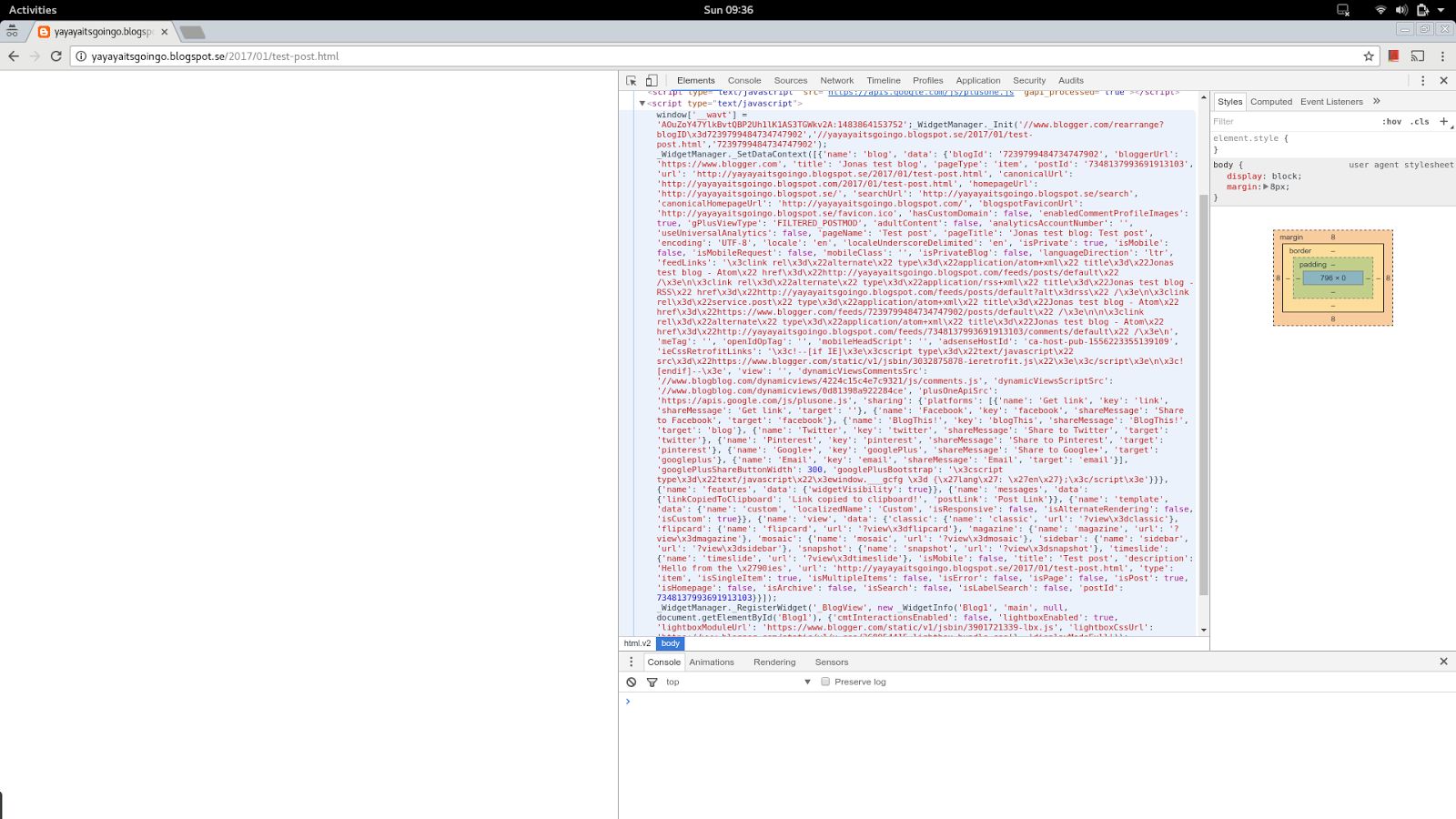Close the yayayaitsgoingo browser tab
Screen dimensions: 1456x819
[x=165, y=32]
